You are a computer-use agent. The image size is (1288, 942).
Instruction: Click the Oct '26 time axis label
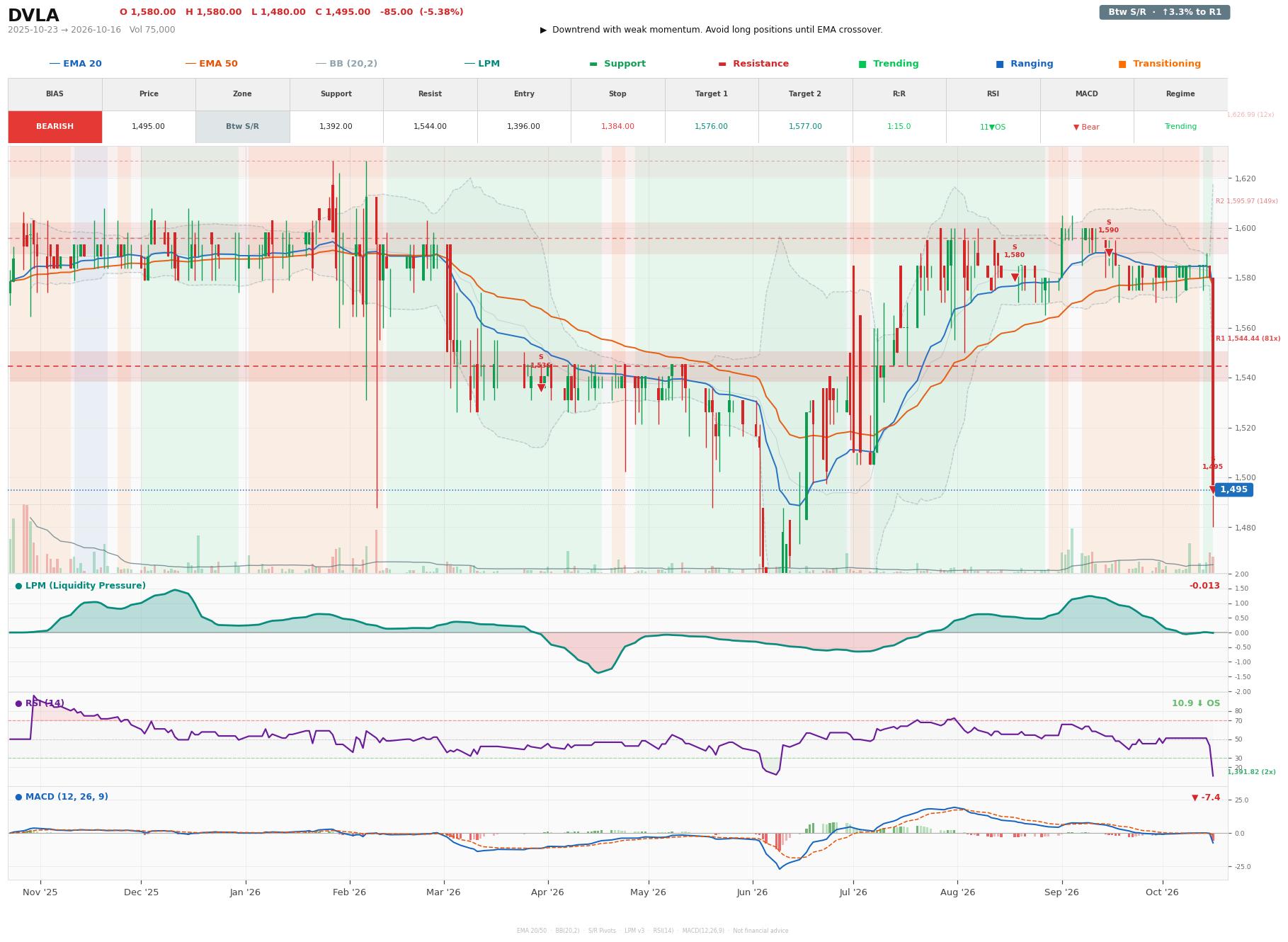(1162, 892)
